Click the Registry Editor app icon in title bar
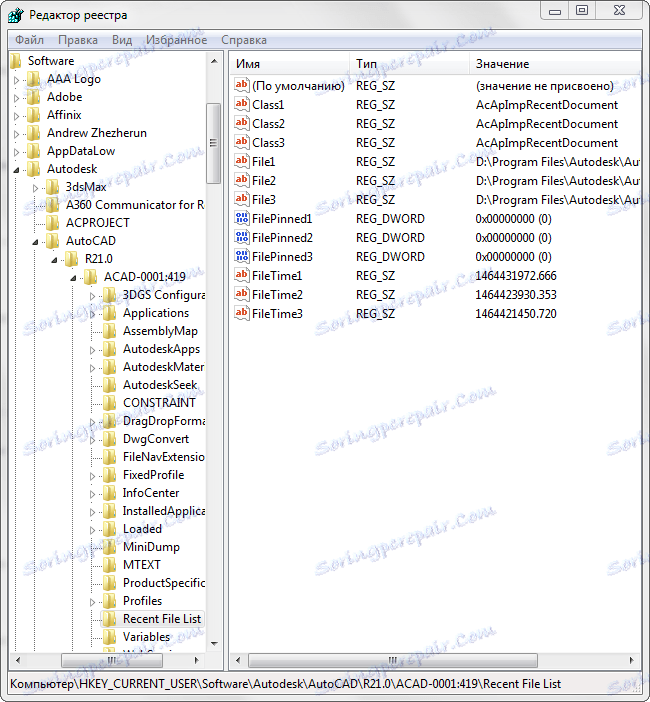The image size is (650, 702). 16,15
